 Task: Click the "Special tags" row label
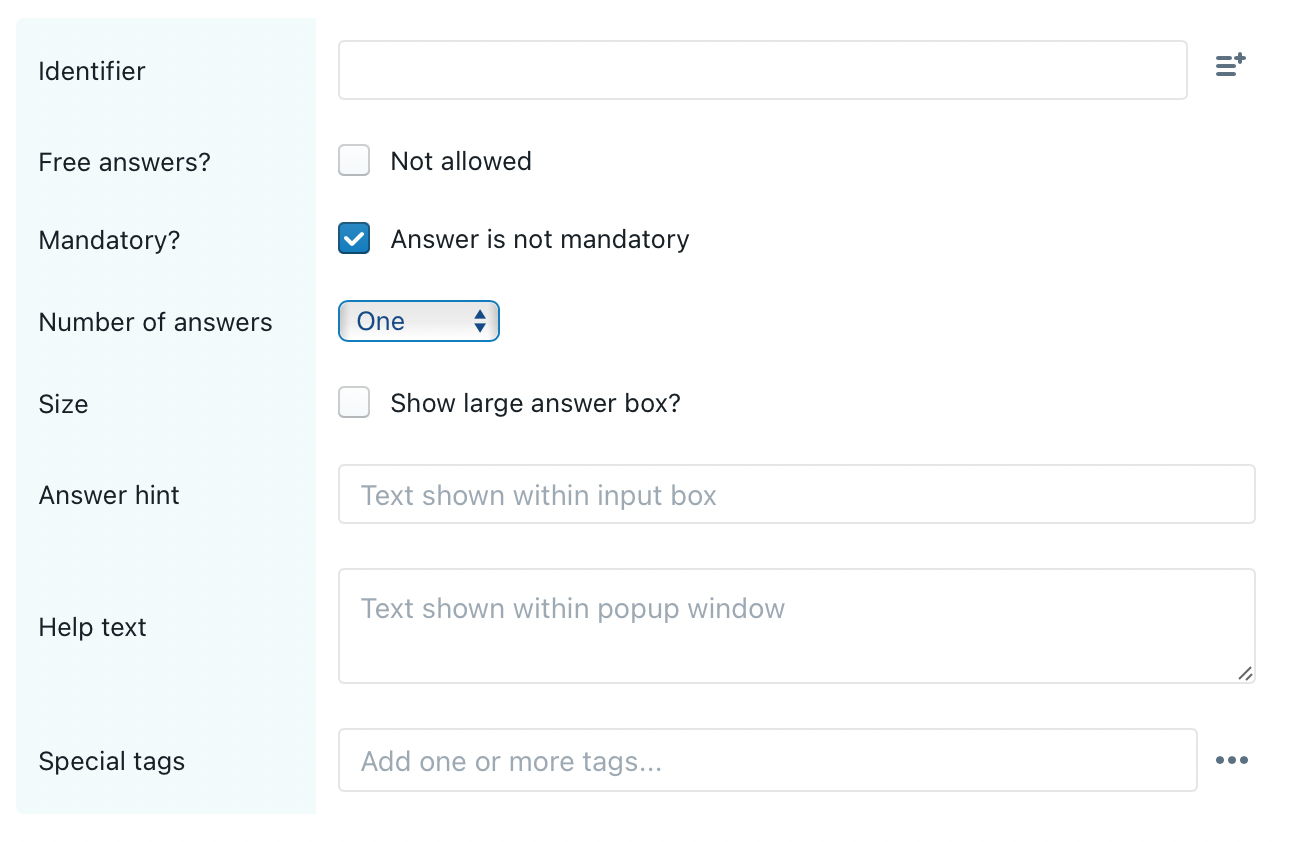[x=112, y=761]
